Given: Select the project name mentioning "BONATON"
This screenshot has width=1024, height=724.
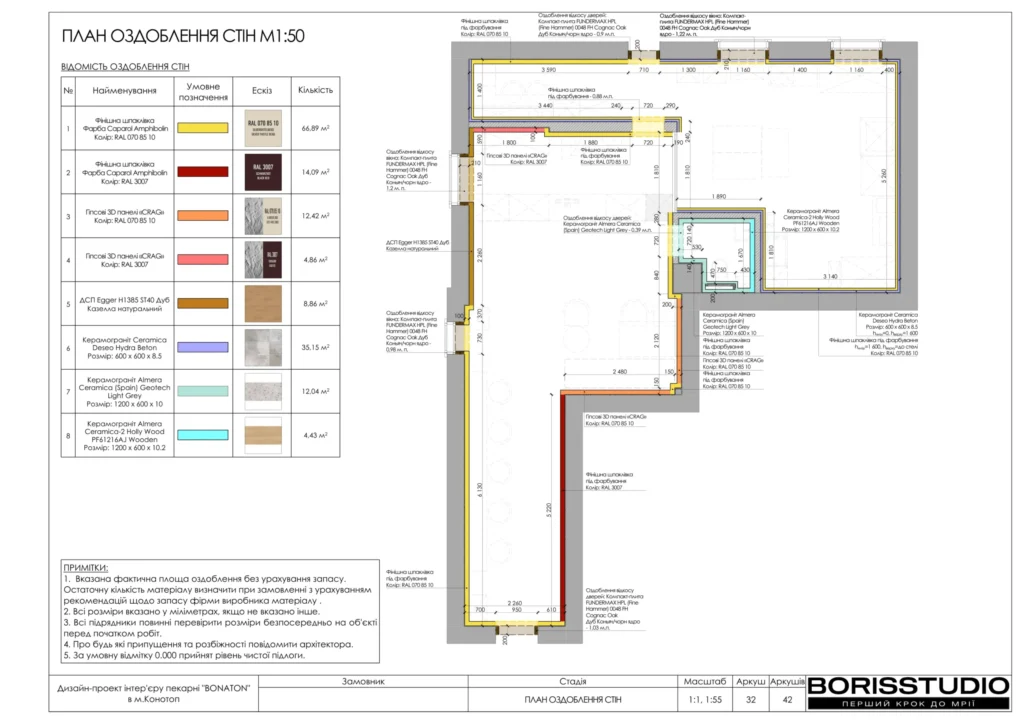Looking at the screenshot, I should [153, 693].
